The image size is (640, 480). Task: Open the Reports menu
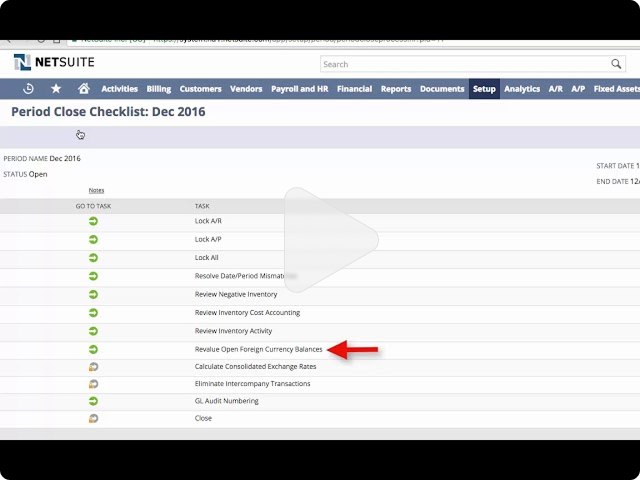tap(396, 89)
